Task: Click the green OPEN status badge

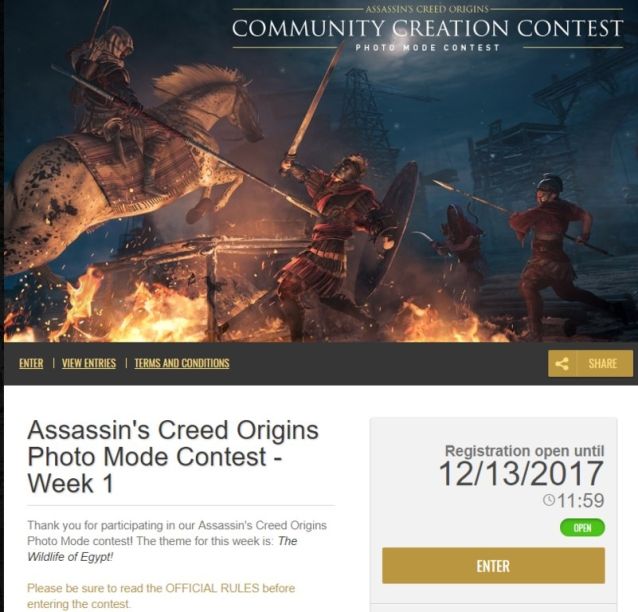Action: point(582,528)
